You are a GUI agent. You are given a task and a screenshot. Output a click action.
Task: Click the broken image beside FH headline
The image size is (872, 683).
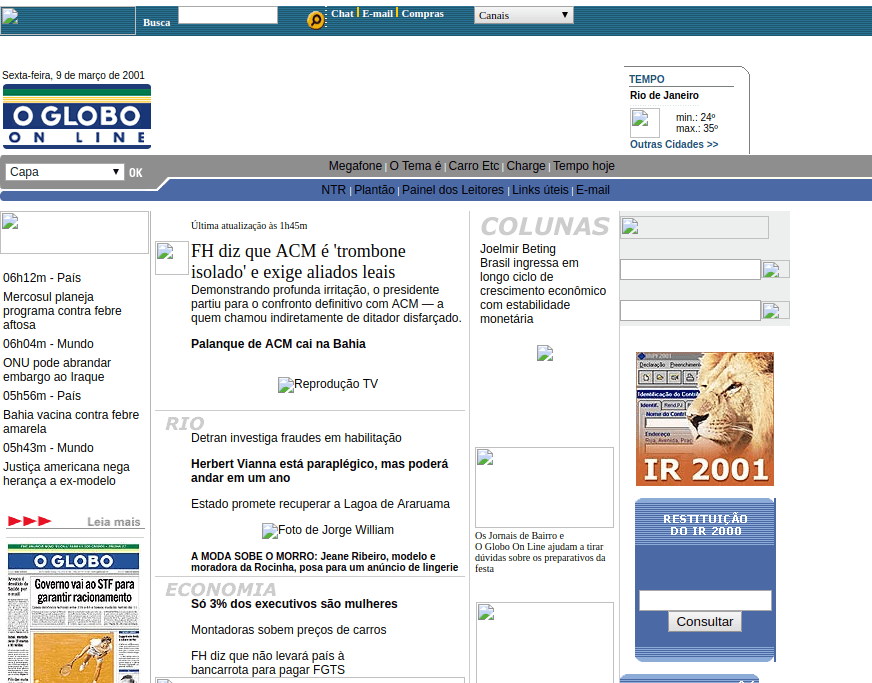coord(171,258)
